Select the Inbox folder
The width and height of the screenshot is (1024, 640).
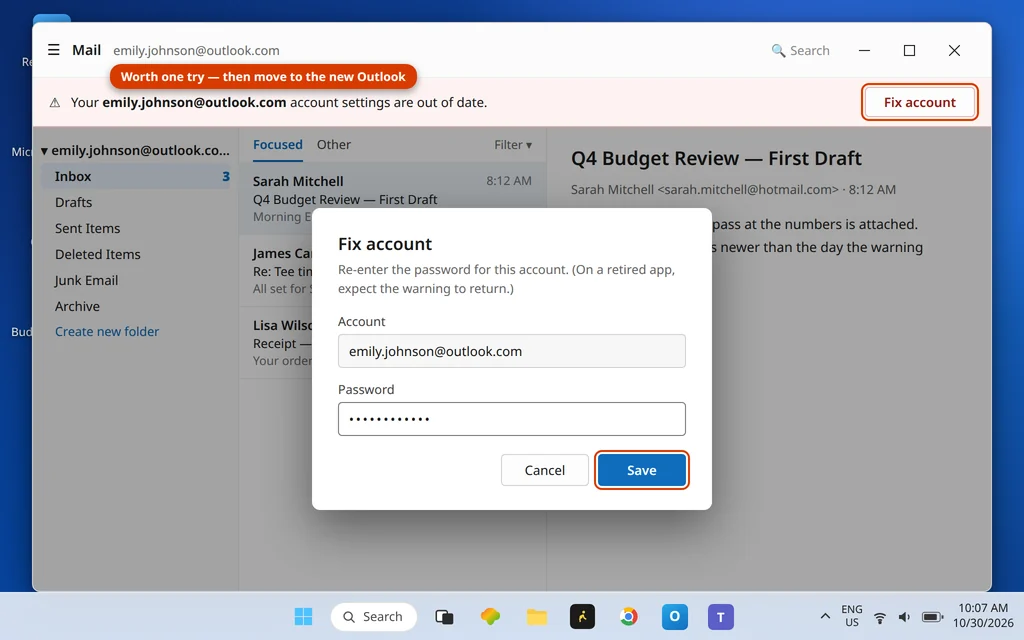pos(136,176)
